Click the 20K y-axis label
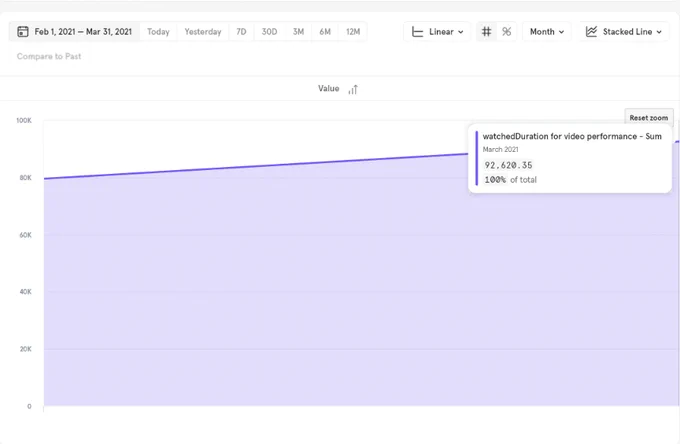Screen dimensions: 680x444 25,349
